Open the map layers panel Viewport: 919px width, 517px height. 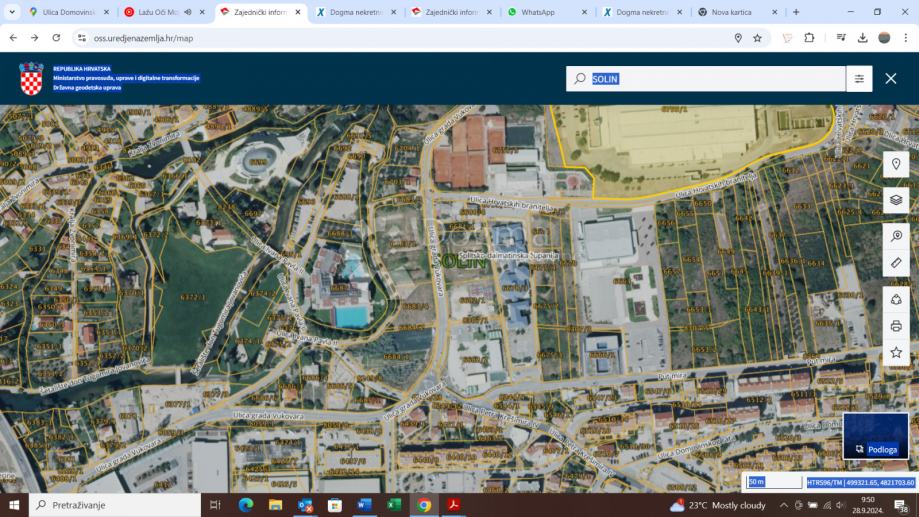tap(896, 200)
